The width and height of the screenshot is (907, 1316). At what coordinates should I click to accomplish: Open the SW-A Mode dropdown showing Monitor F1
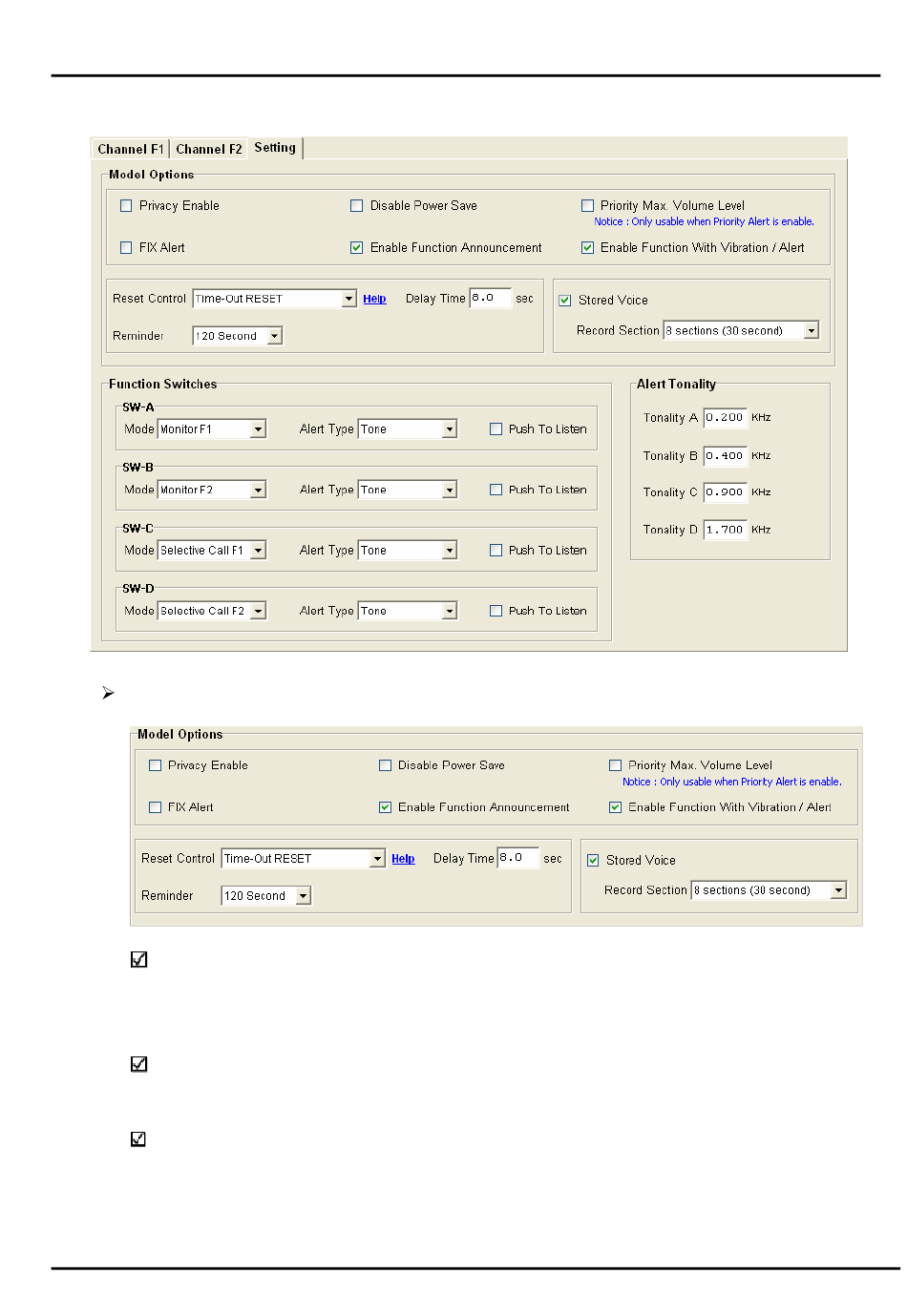[x=212, y=429]
